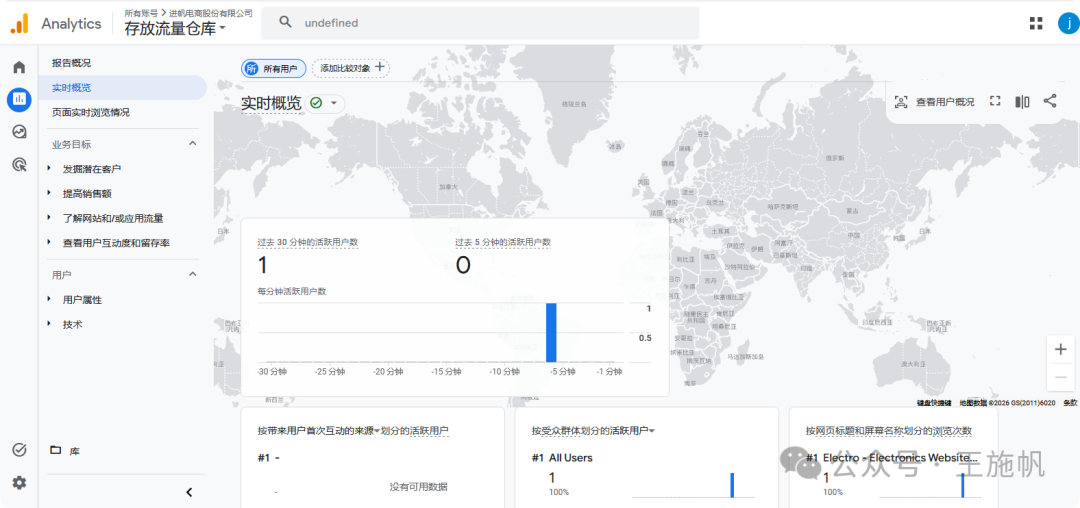Click 添加比较对象 button
Screen dimensions: 1080x508
(x=351, y=68)
